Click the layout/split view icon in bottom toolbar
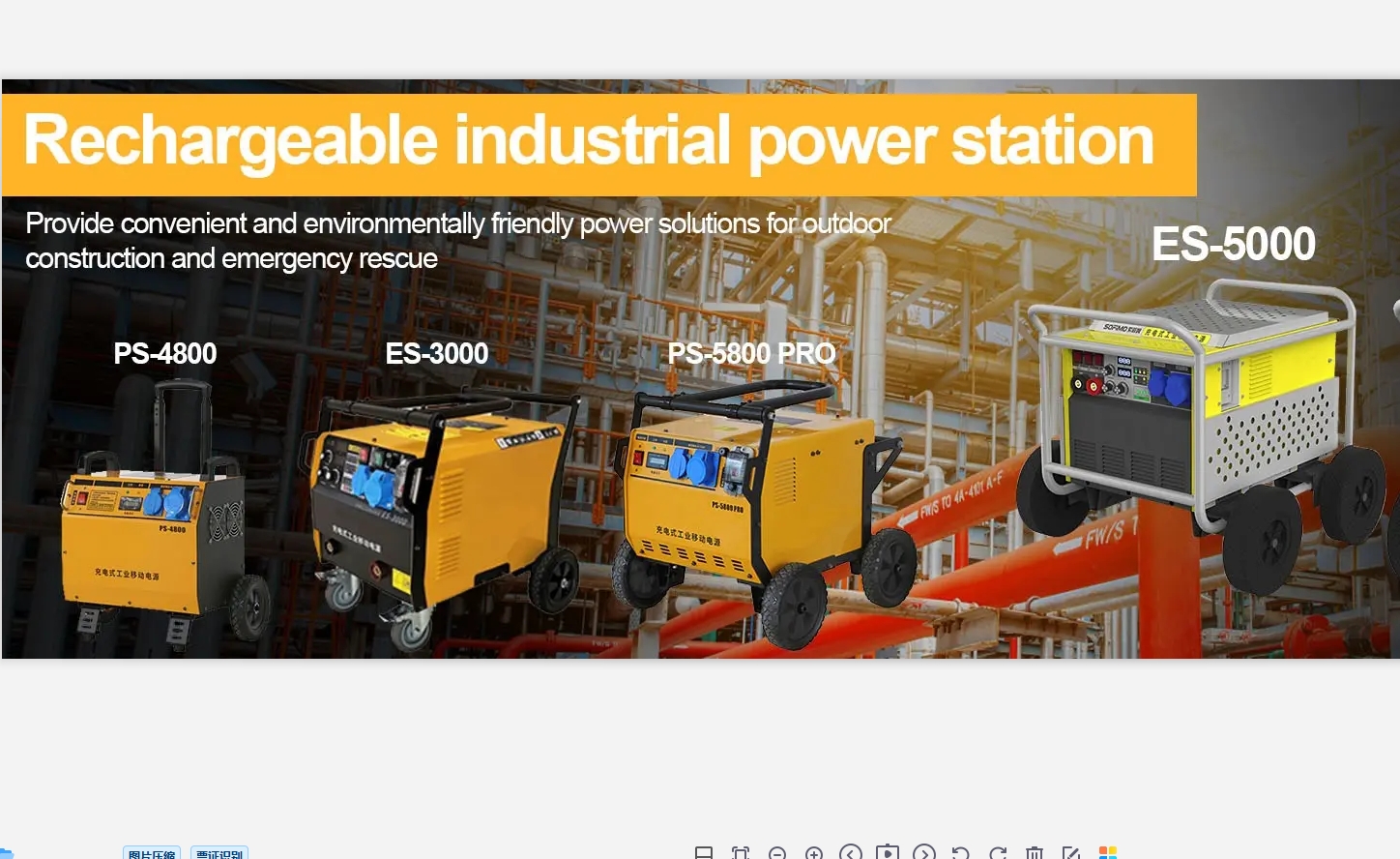 (704, 853)
